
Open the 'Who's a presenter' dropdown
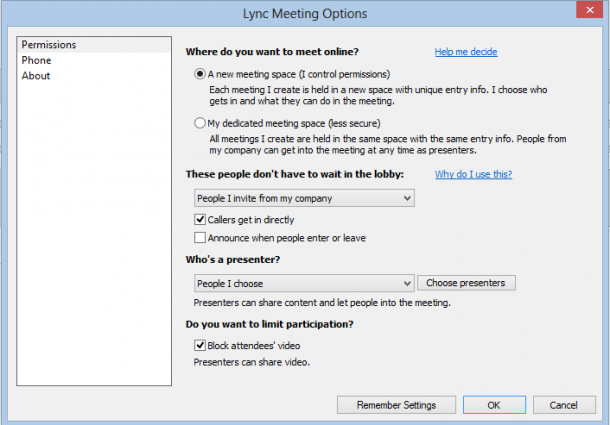[x=304, y=283]
